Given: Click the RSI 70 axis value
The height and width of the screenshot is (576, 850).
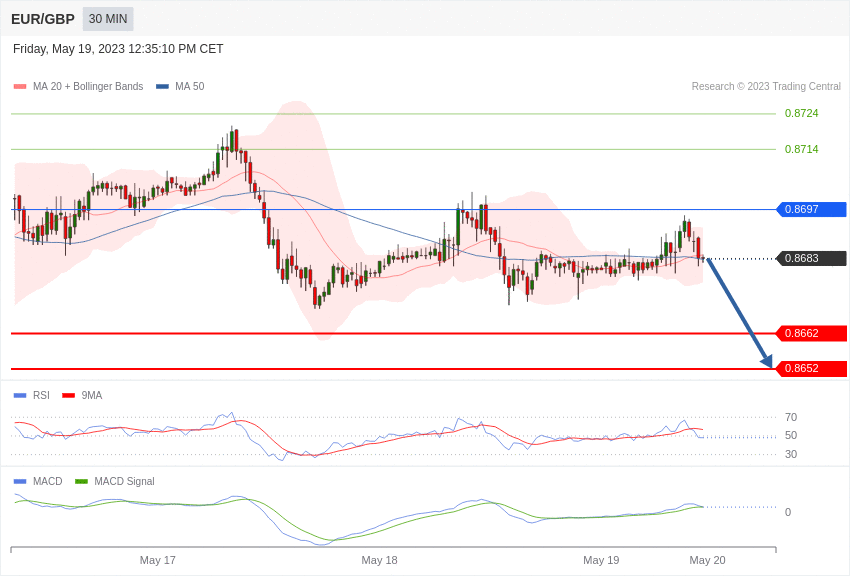Looking at the screenshot, I should click(x=791, y=417).
